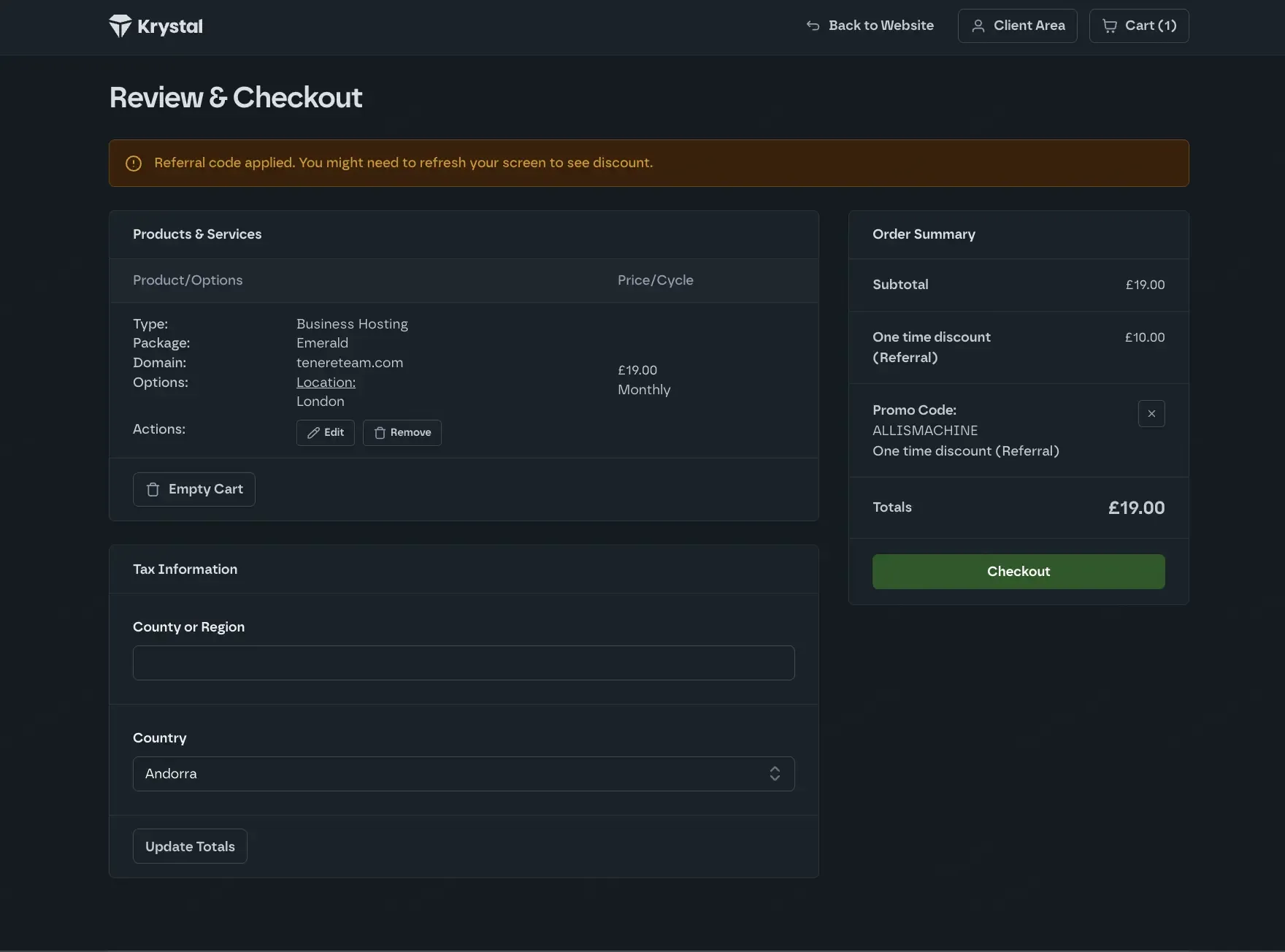Proceed with the green Checkout button
Screen dimensions: 1285x952
pos(1019,572)
